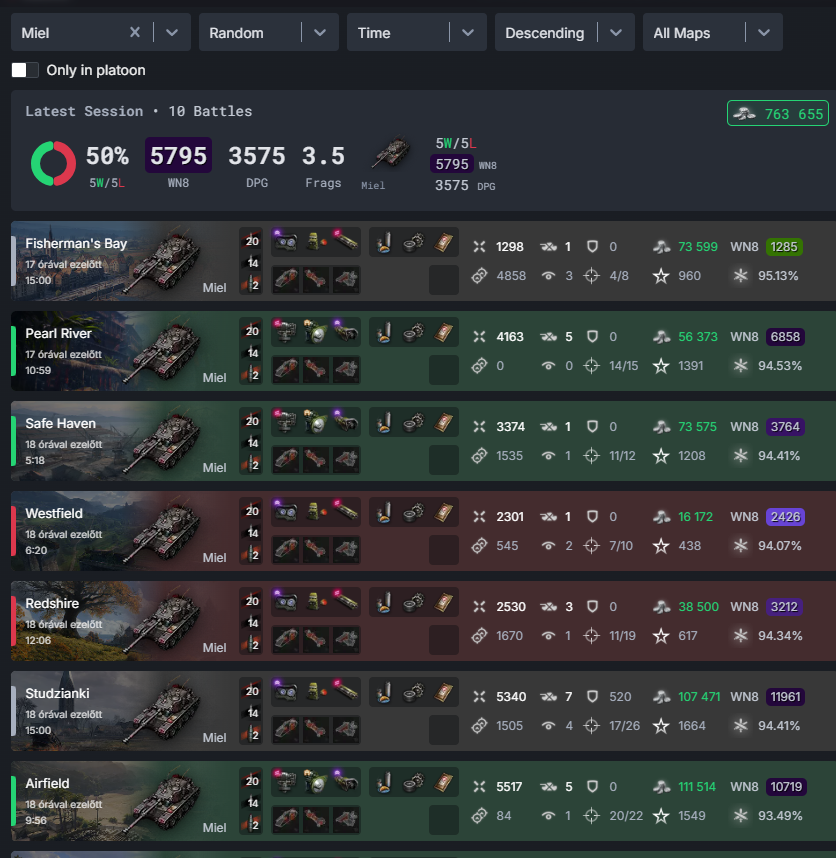
Task: Click the blocked shield icon in Fisherman's Bay row
Action: [x=592, y=247]
